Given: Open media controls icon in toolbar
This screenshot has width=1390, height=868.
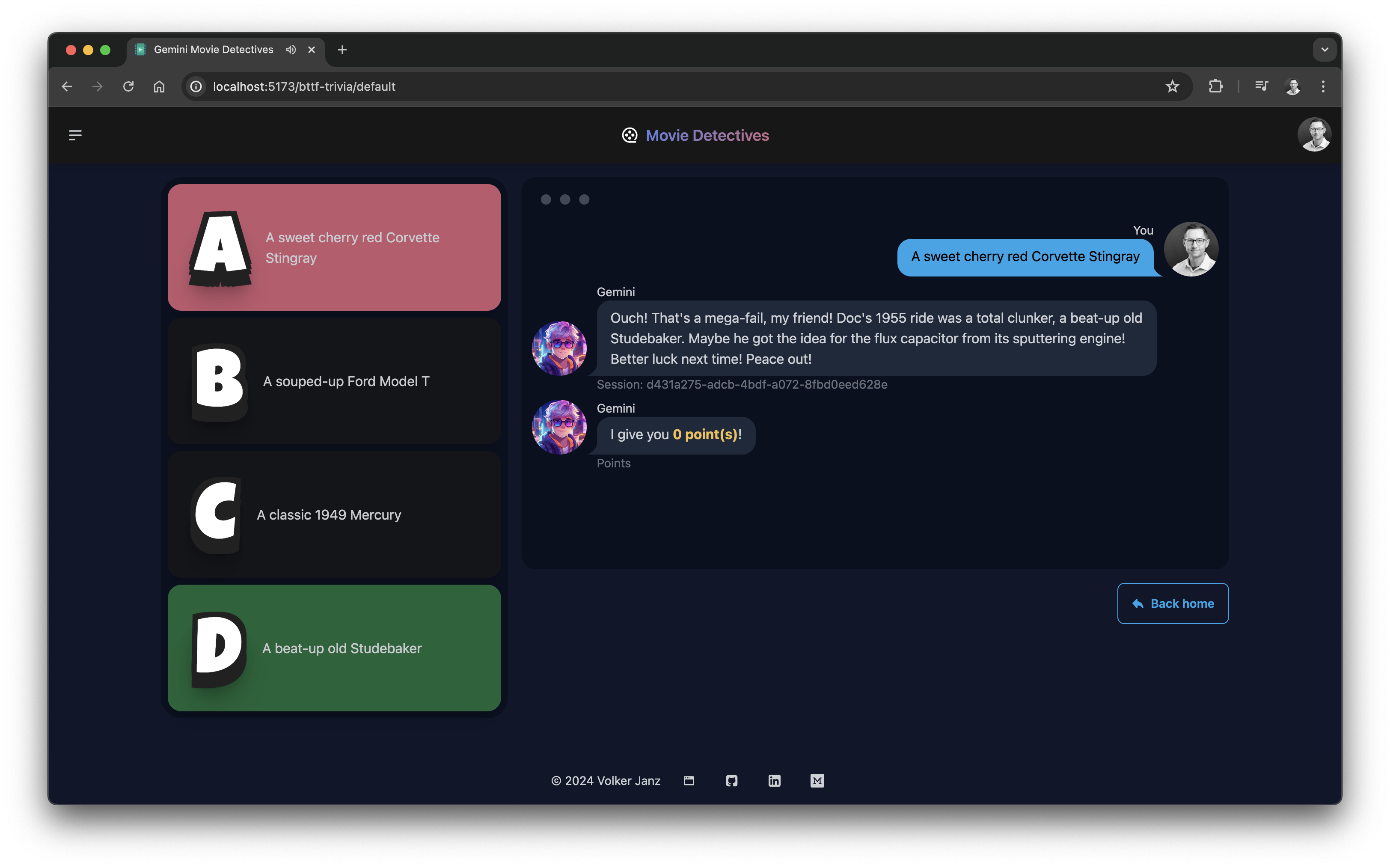Looking at the screenshot, I should [x=1261, y=87].
